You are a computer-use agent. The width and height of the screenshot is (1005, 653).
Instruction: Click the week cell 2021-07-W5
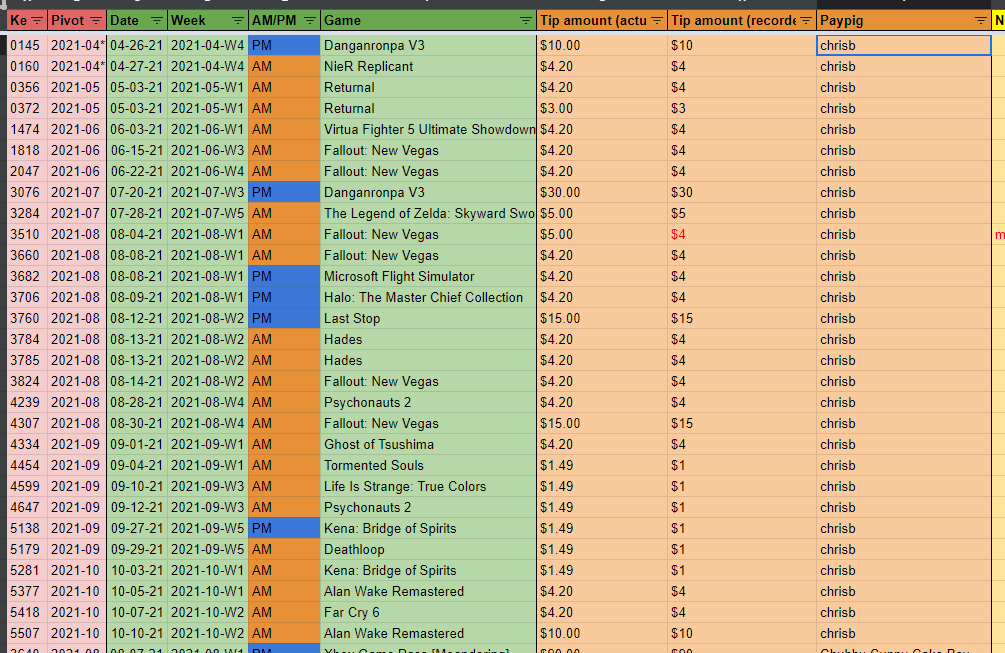[208, 213]
